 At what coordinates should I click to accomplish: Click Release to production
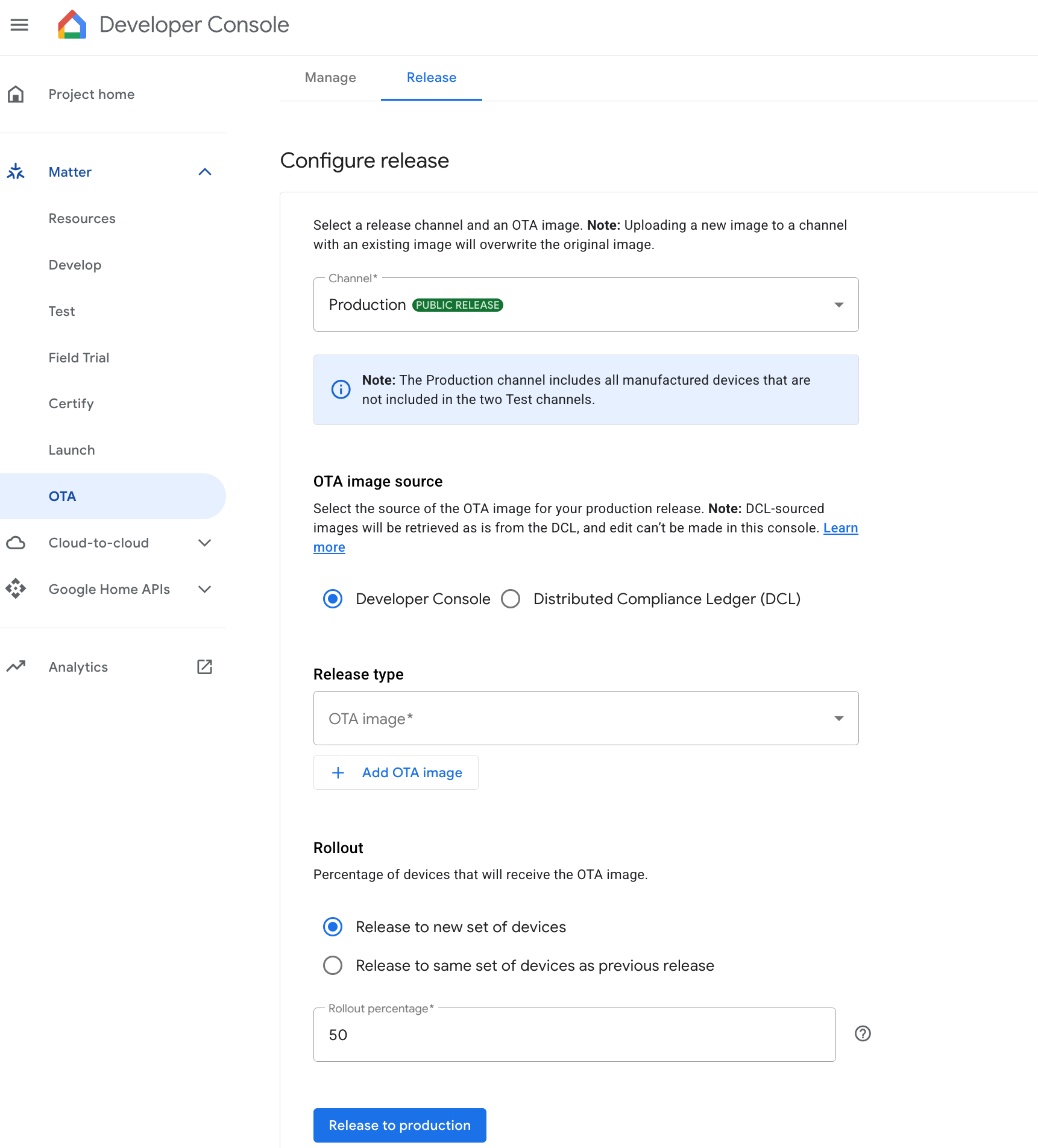(x=399, y=1125)
